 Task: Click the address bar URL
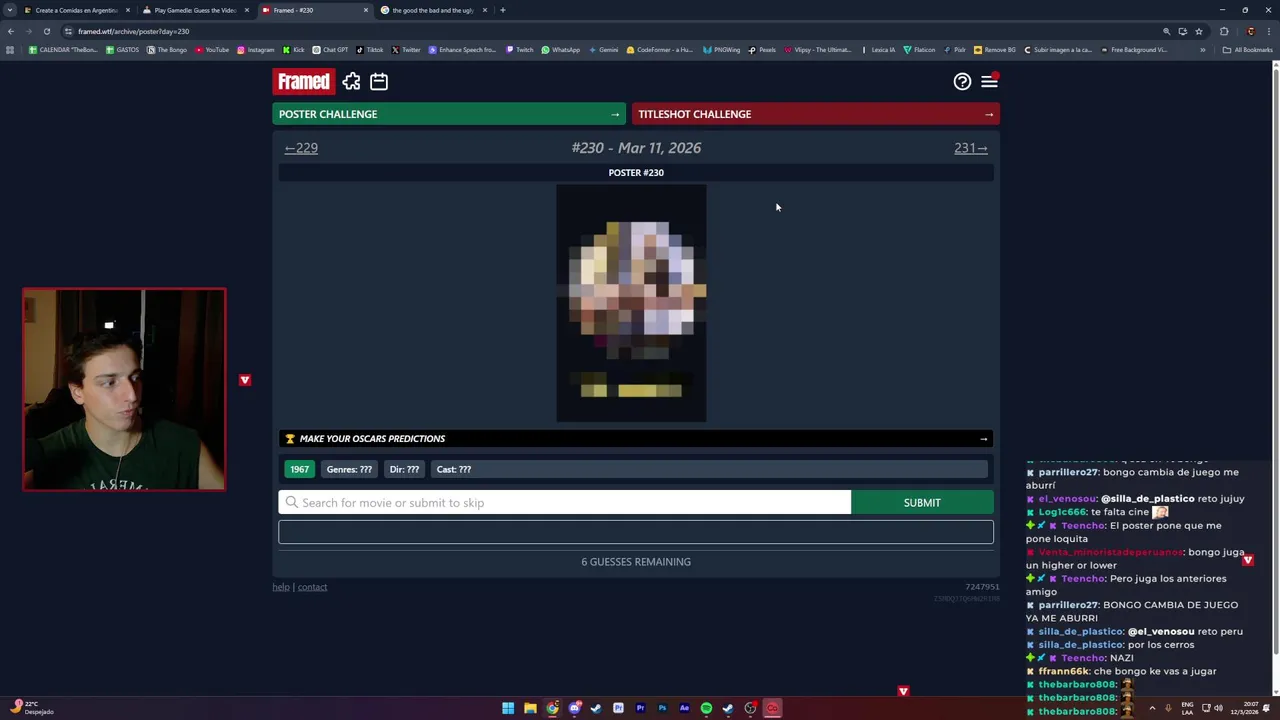click(133, 31)
